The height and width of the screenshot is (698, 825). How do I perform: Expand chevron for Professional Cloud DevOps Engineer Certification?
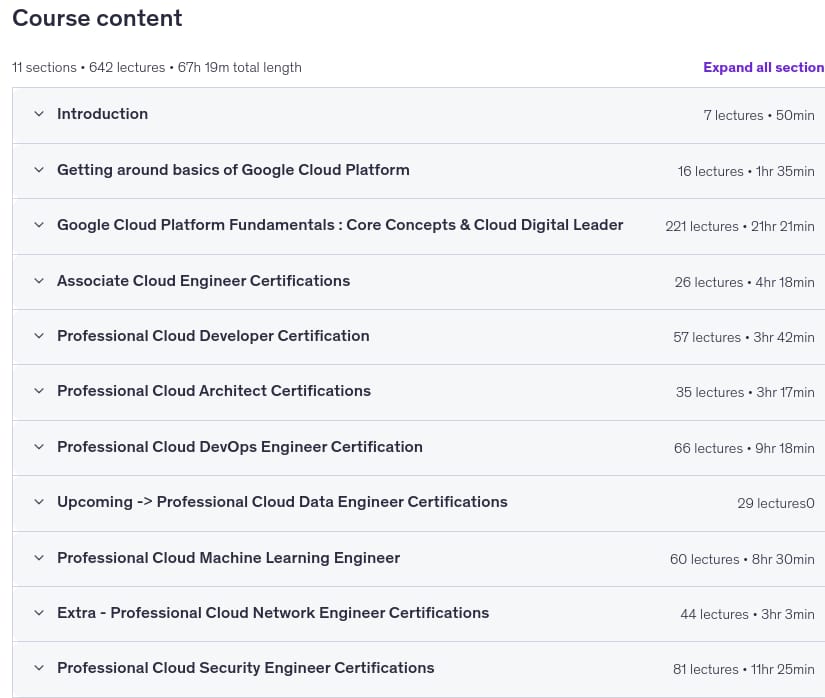39,447
